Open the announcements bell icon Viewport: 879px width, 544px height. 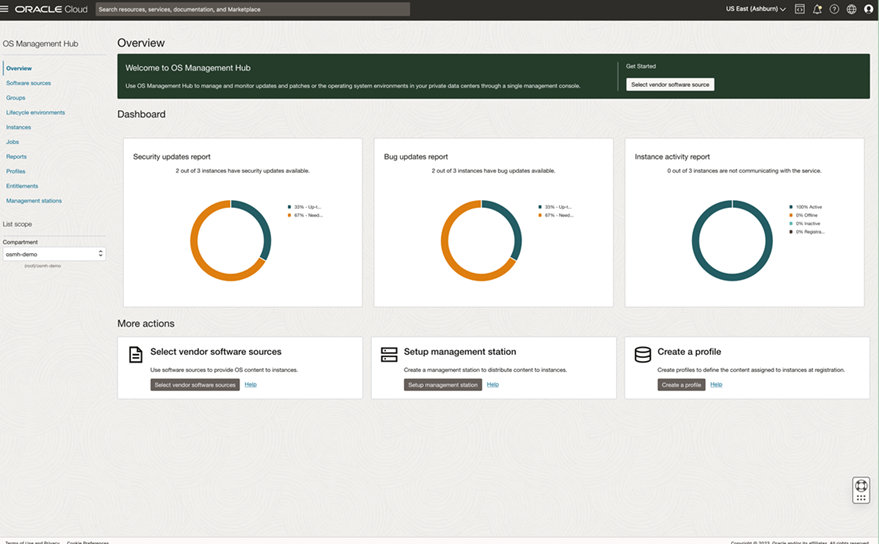click(817, 9)
